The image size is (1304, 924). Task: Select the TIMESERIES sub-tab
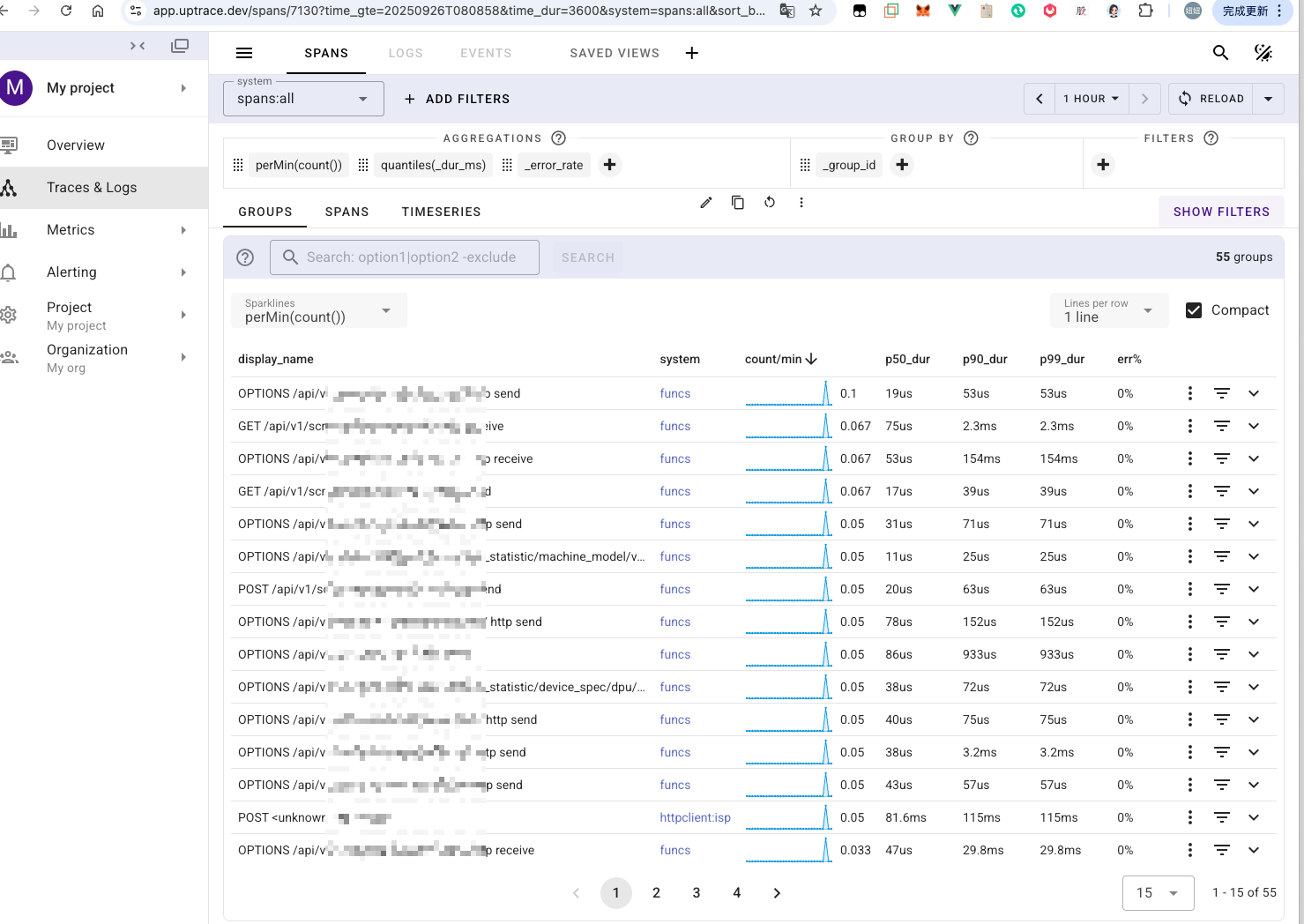click(x=441, y=212)
